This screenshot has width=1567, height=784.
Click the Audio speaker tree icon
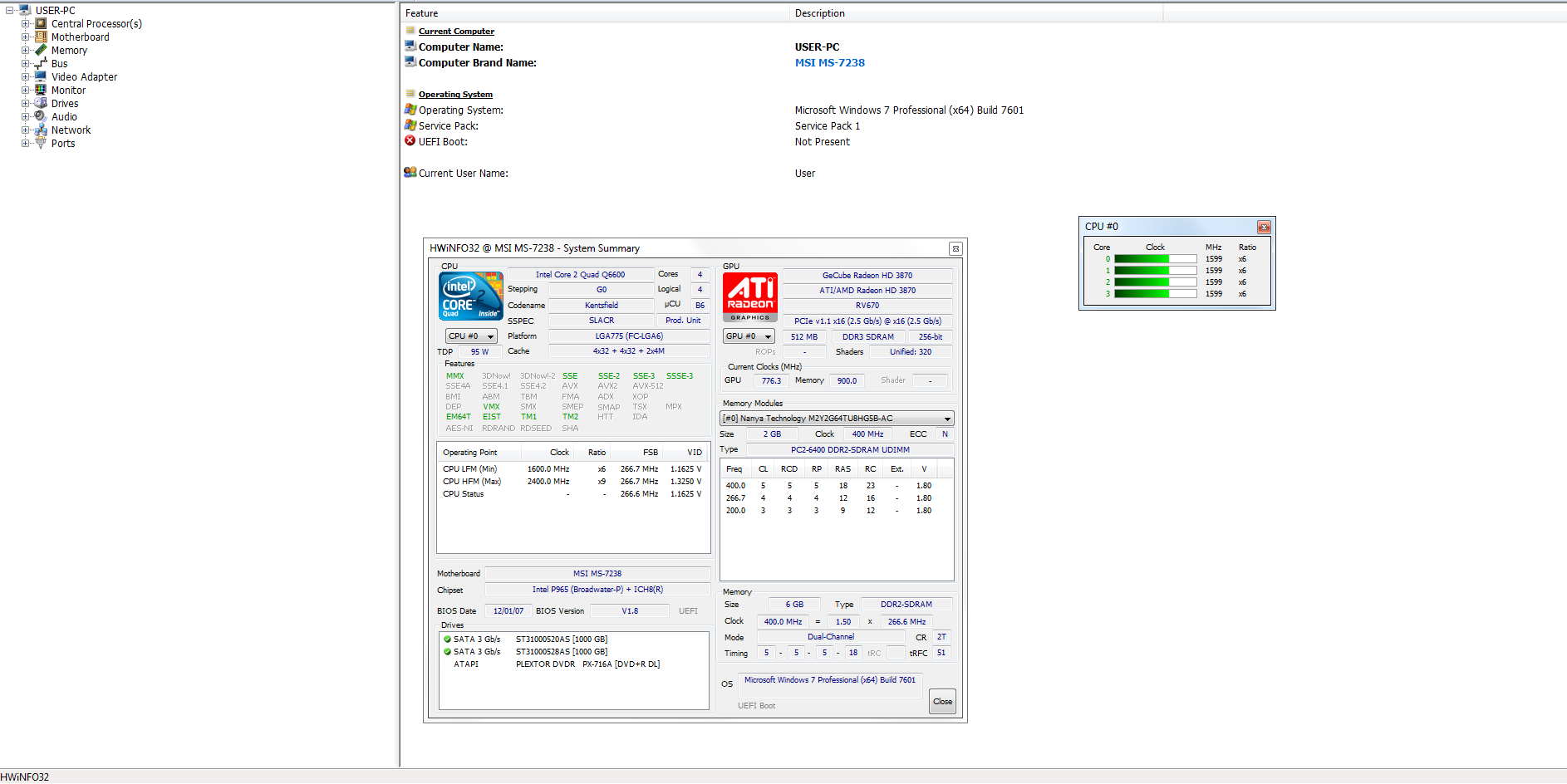pyautogui.click(x=41, y=116)
